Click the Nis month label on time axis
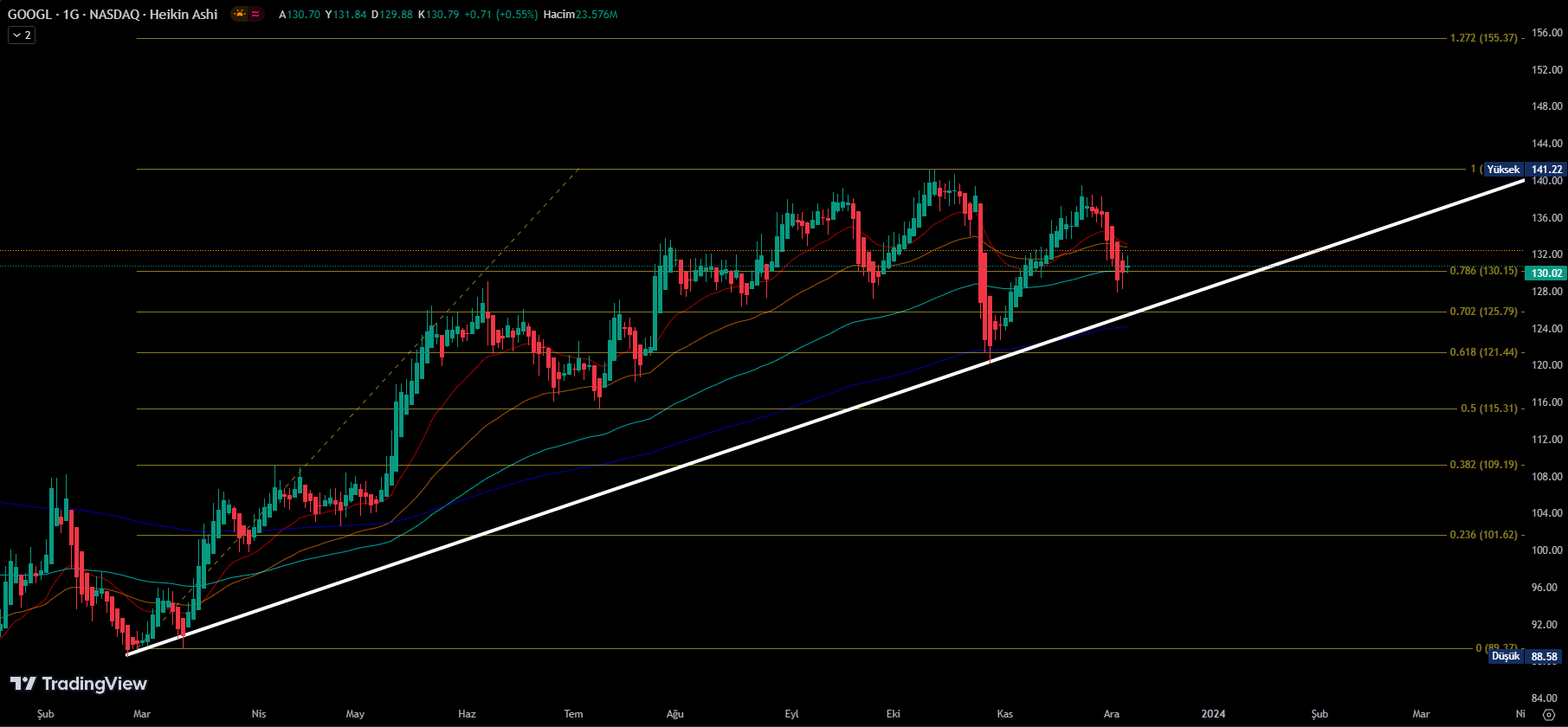1568x727 pixels. (x=259, y=714)
